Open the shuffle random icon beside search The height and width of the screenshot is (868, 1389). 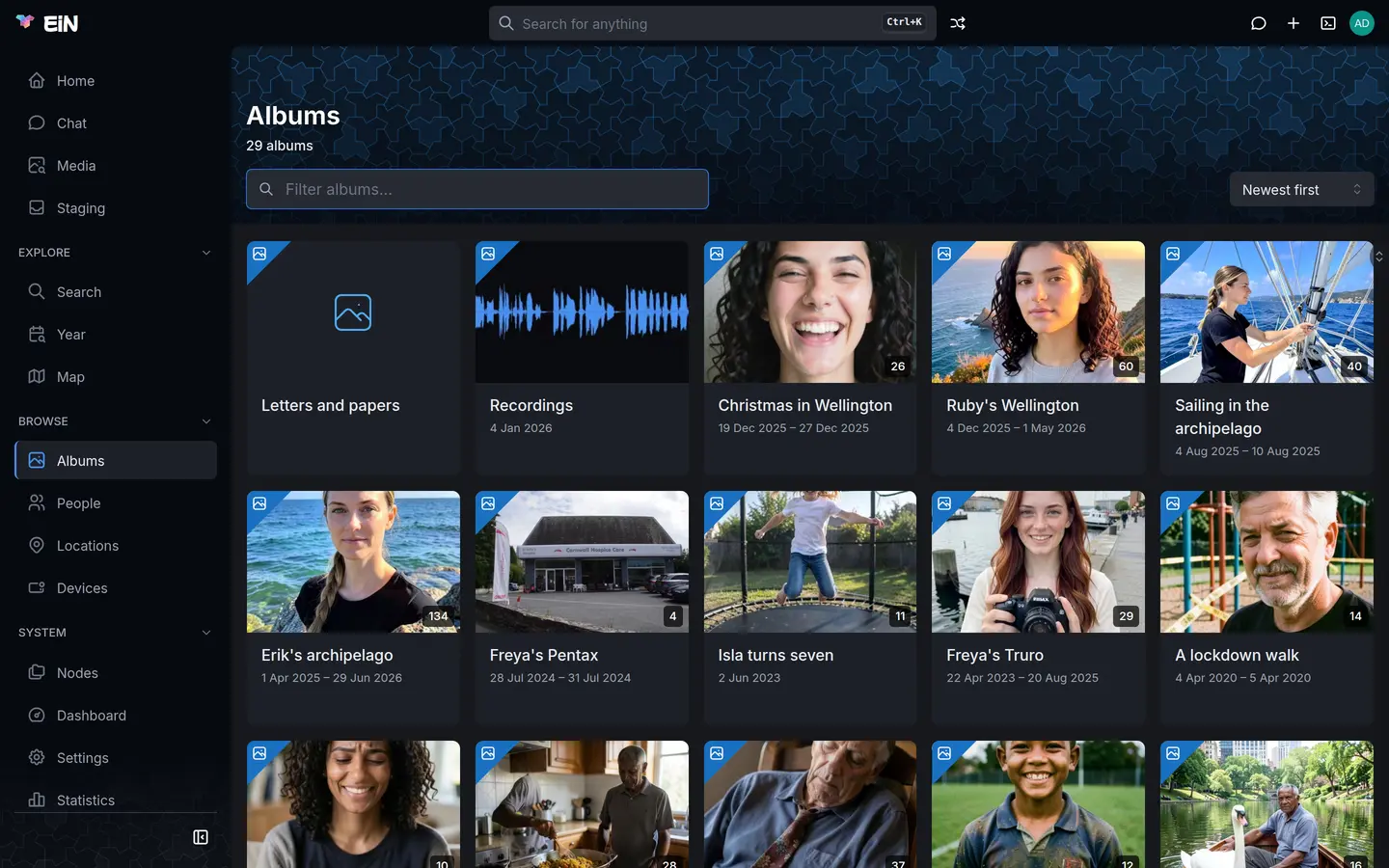[958, 23]
